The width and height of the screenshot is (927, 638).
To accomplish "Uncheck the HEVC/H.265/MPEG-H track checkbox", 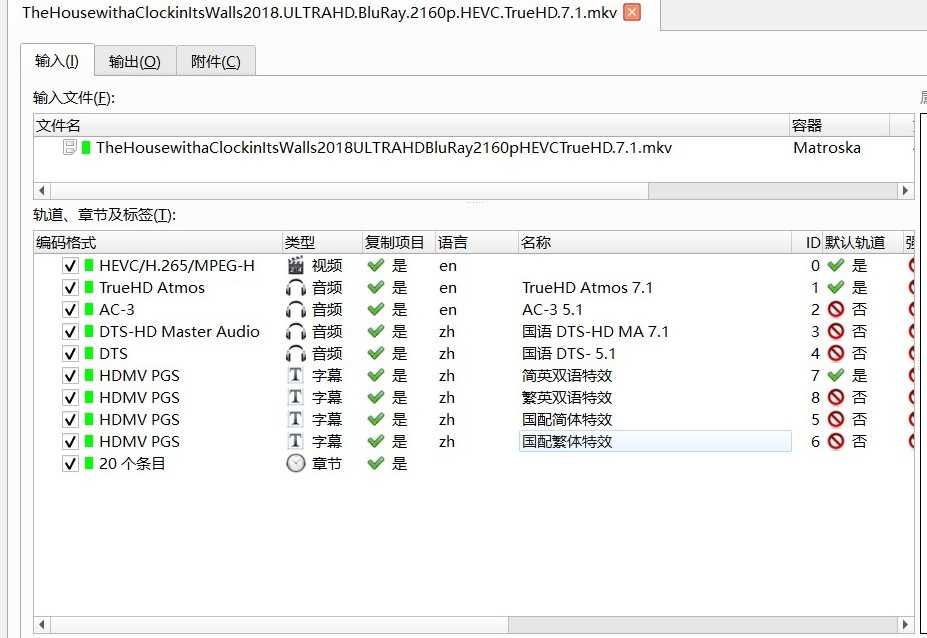I will click(70, 265).
